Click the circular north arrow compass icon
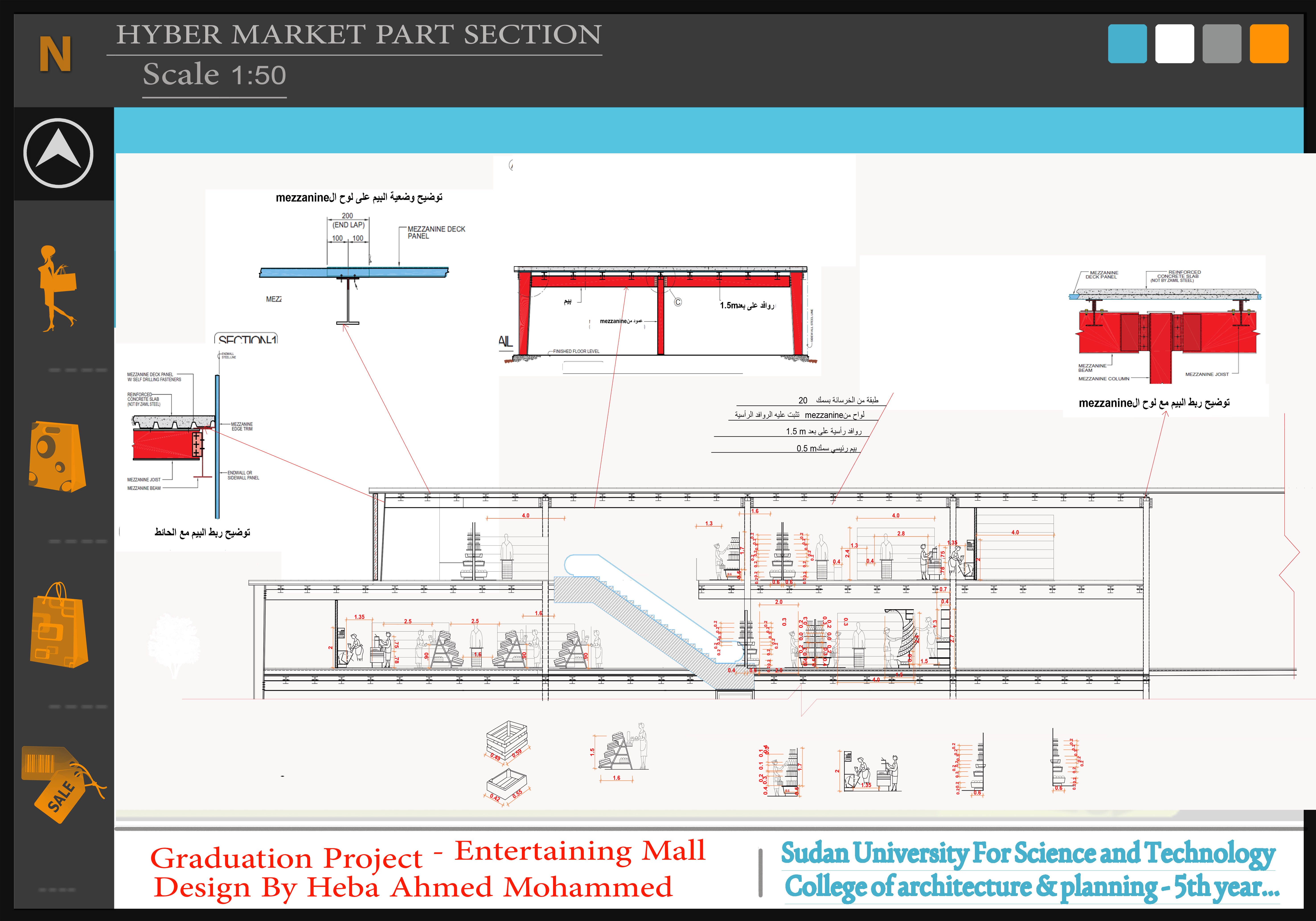The image size is (1316, 921). (x=58, y=153)
